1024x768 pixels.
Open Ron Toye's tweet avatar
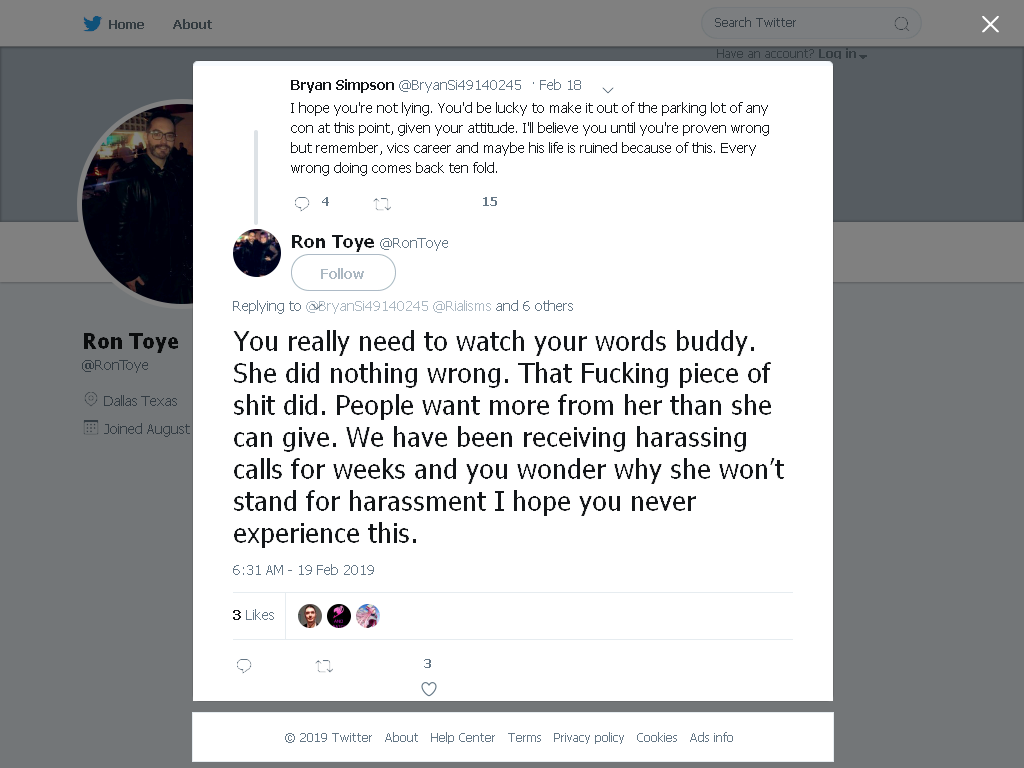click(257, 253)
